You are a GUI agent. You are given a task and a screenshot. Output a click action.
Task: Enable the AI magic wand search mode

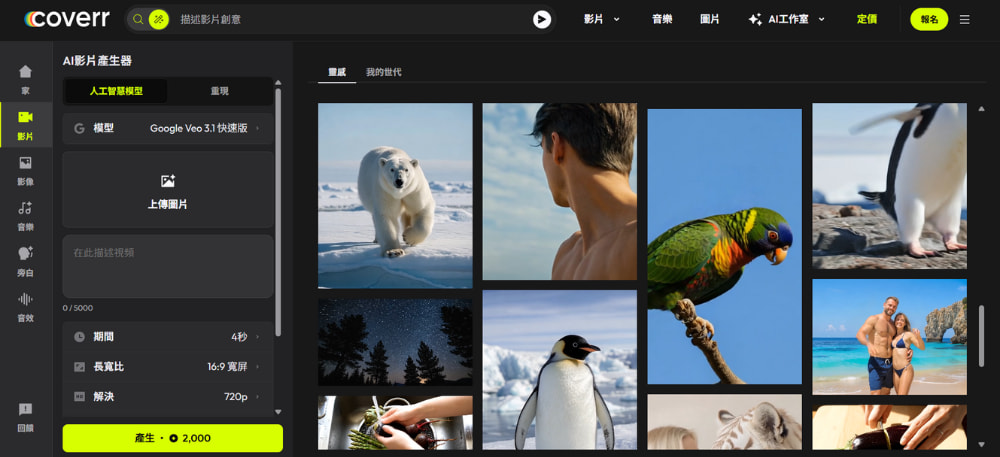click(x=158, y=19)
